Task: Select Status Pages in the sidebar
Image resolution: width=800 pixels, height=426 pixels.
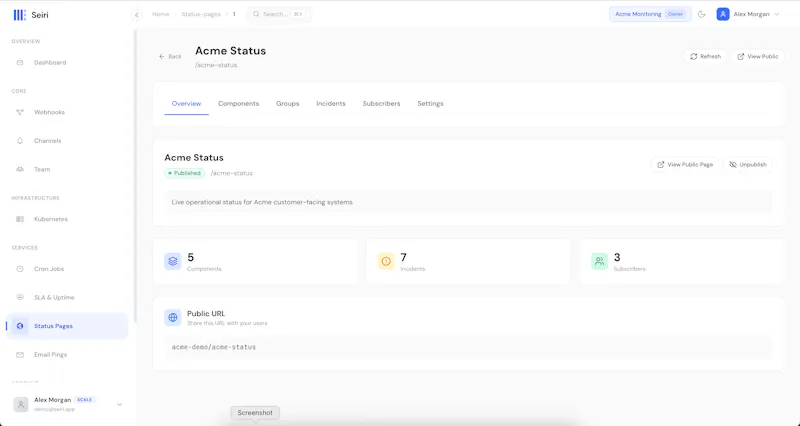Action: [x=66, y=326]
